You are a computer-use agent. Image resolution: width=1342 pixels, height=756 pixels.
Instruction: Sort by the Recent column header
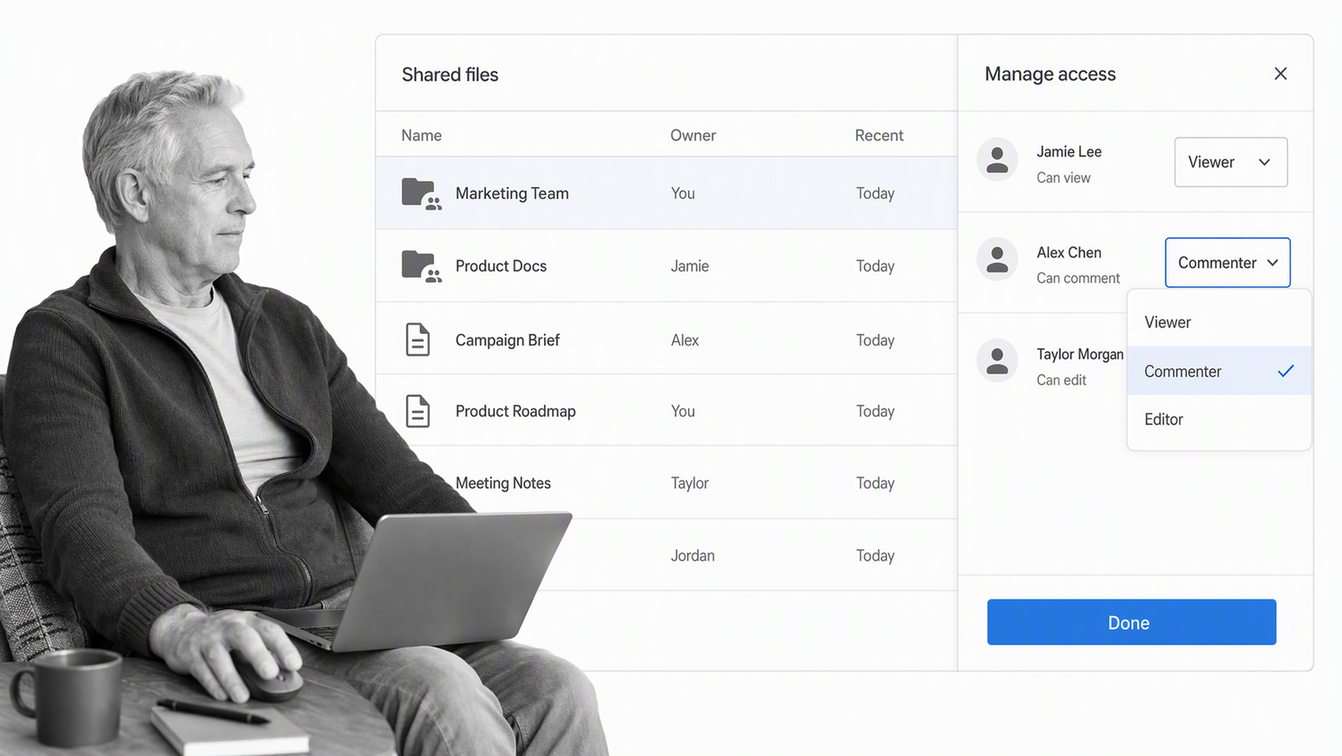(x=879, y=135)
